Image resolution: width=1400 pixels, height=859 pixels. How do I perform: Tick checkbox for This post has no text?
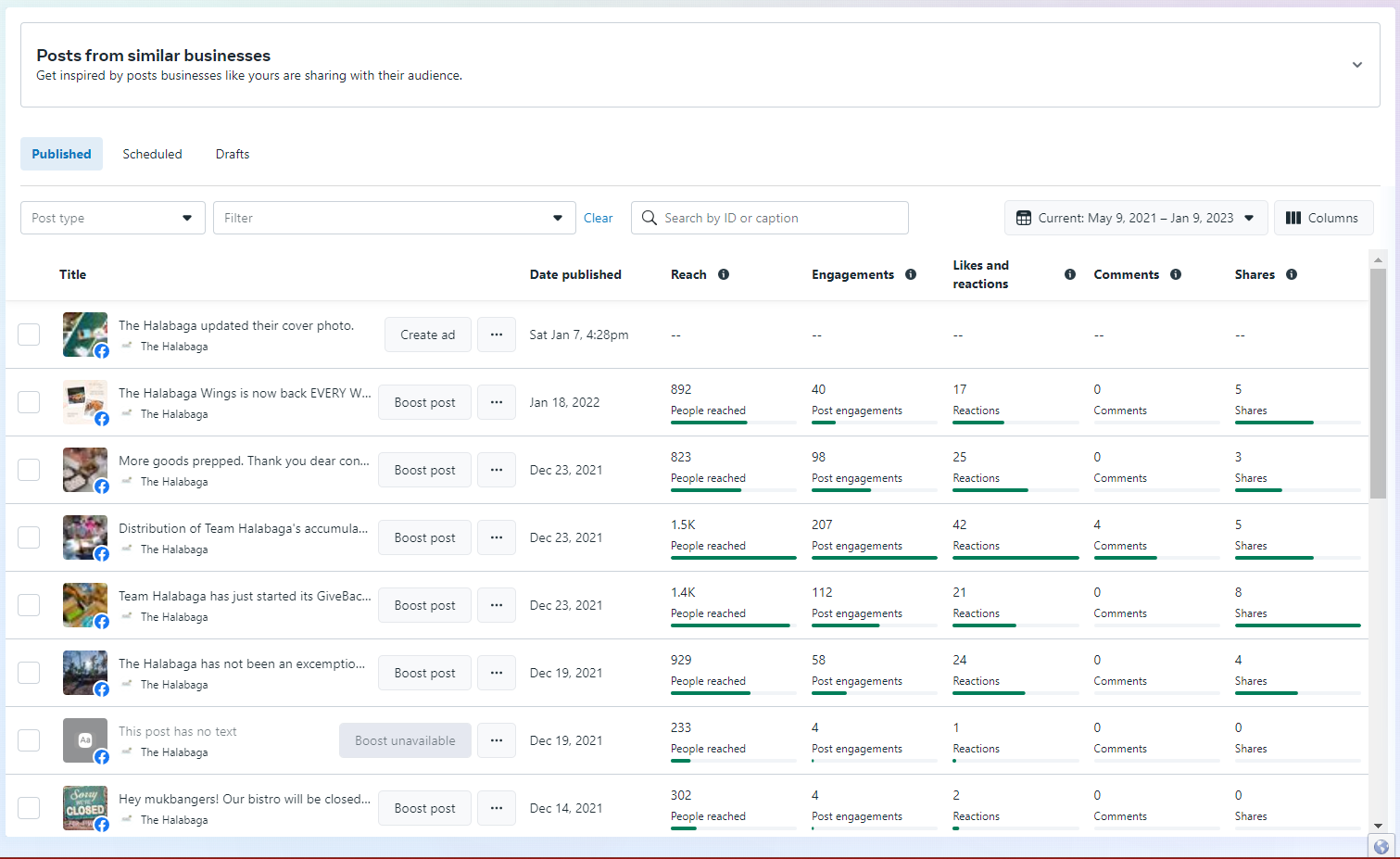pos(29,740)
